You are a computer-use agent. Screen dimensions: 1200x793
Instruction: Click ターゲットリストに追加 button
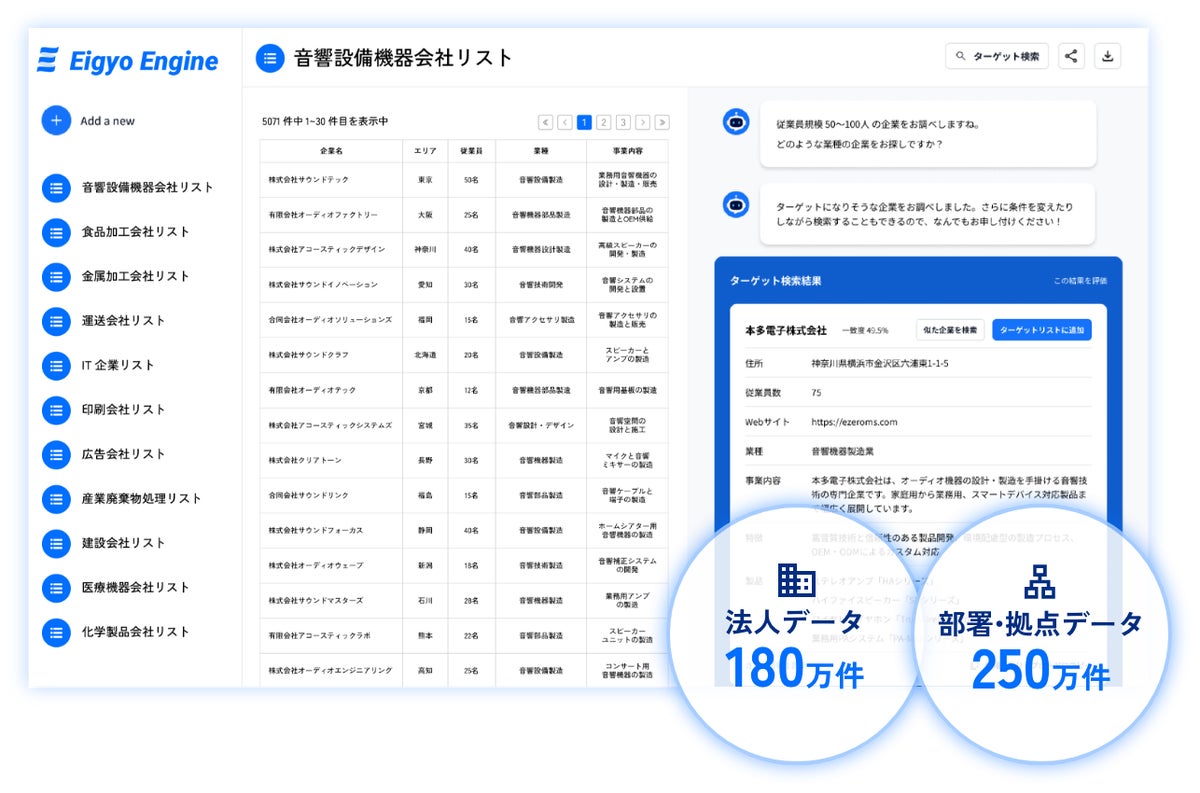click(1042, 330)
